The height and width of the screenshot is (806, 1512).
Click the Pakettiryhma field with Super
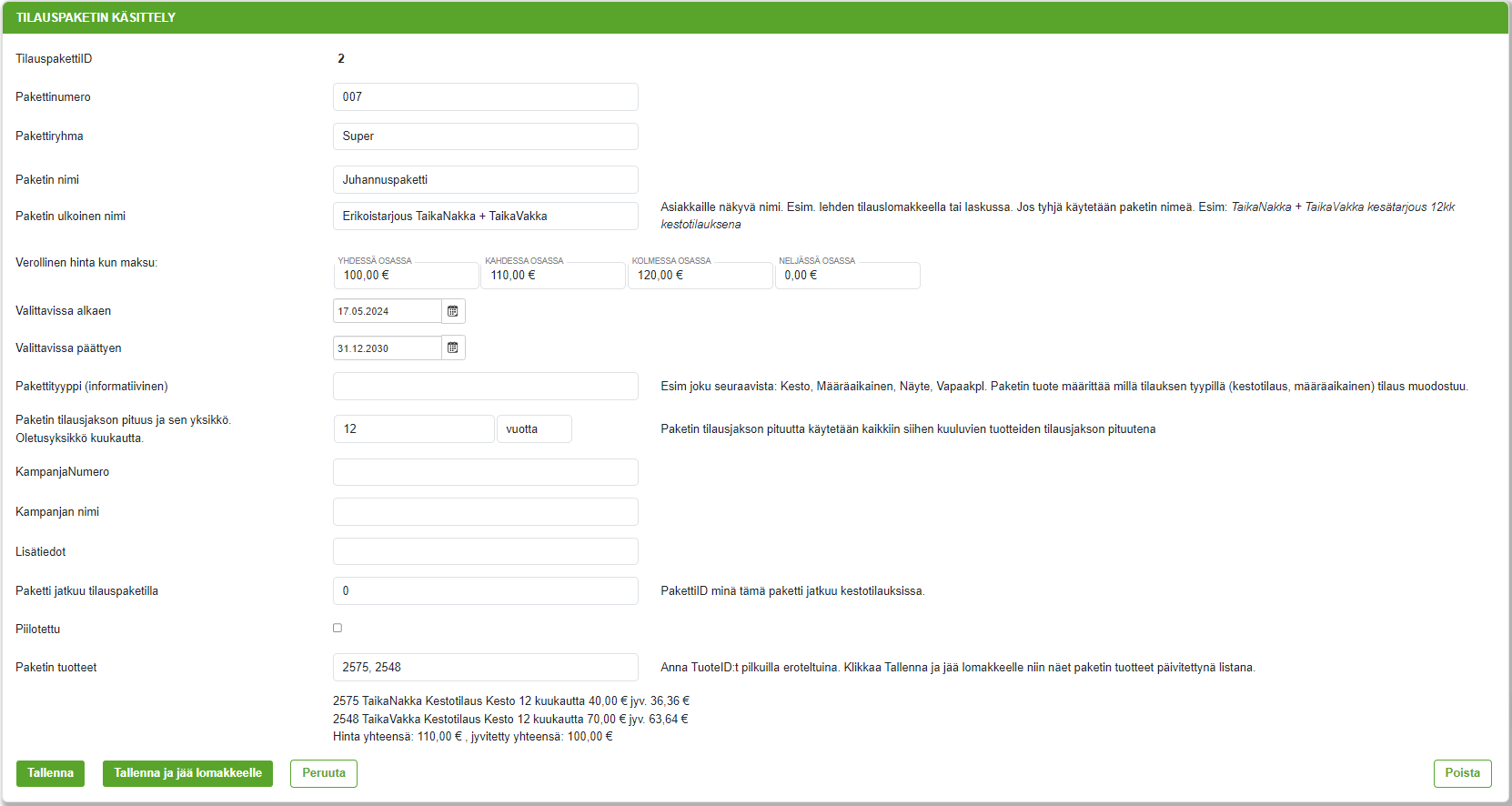[x=486, y=136]
